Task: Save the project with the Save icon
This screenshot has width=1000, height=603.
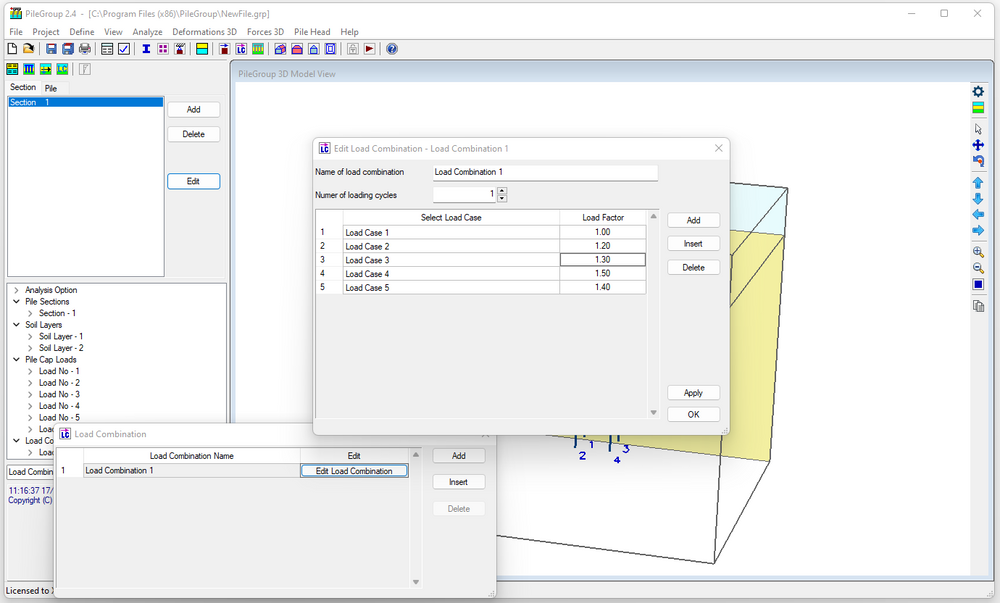Action: pyautogui.click(x=52, y=48)
